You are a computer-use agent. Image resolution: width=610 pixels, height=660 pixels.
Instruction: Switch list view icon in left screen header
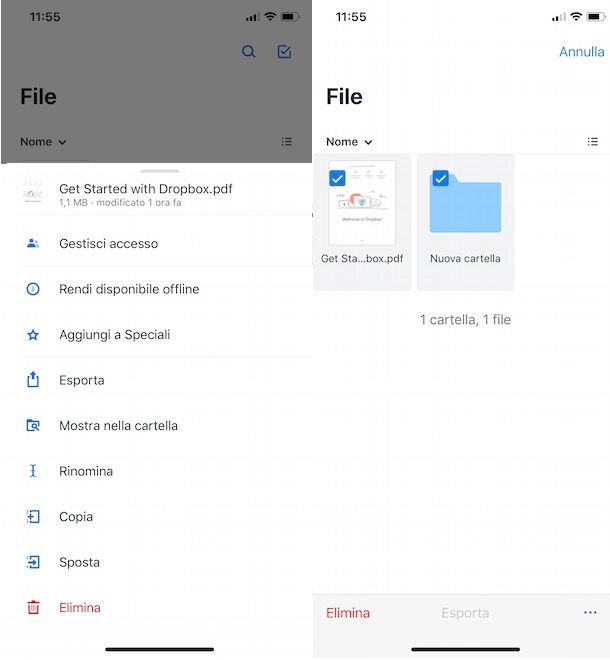[287, 142]
